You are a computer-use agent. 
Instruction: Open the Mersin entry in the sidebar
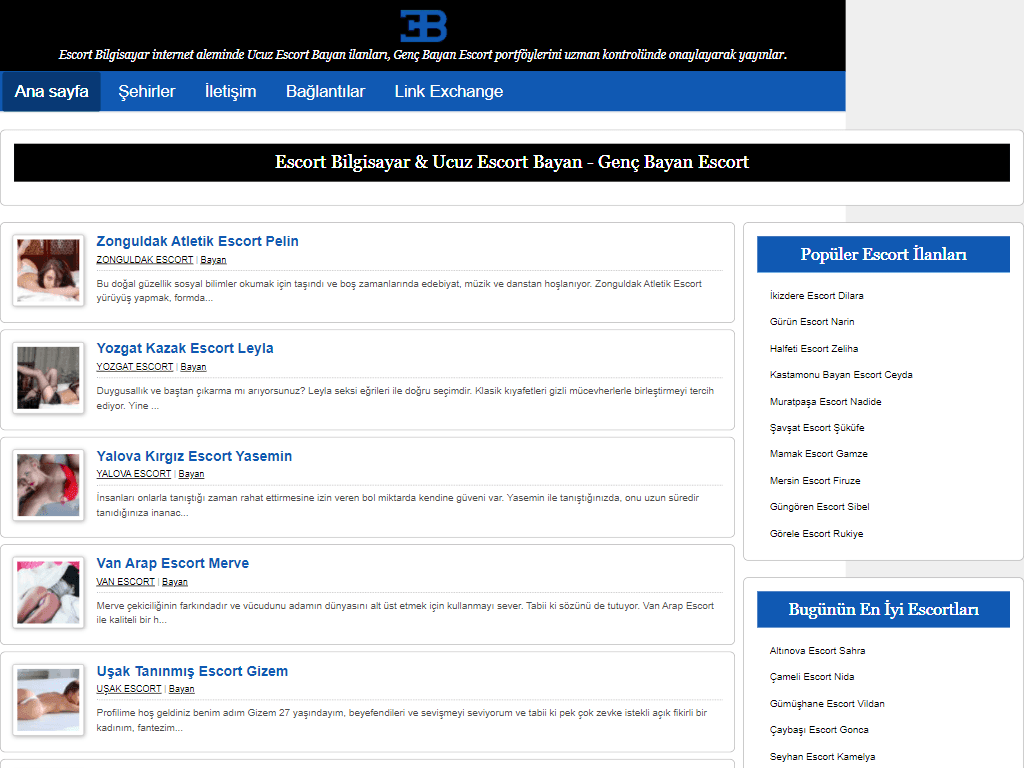pos(814,481)
